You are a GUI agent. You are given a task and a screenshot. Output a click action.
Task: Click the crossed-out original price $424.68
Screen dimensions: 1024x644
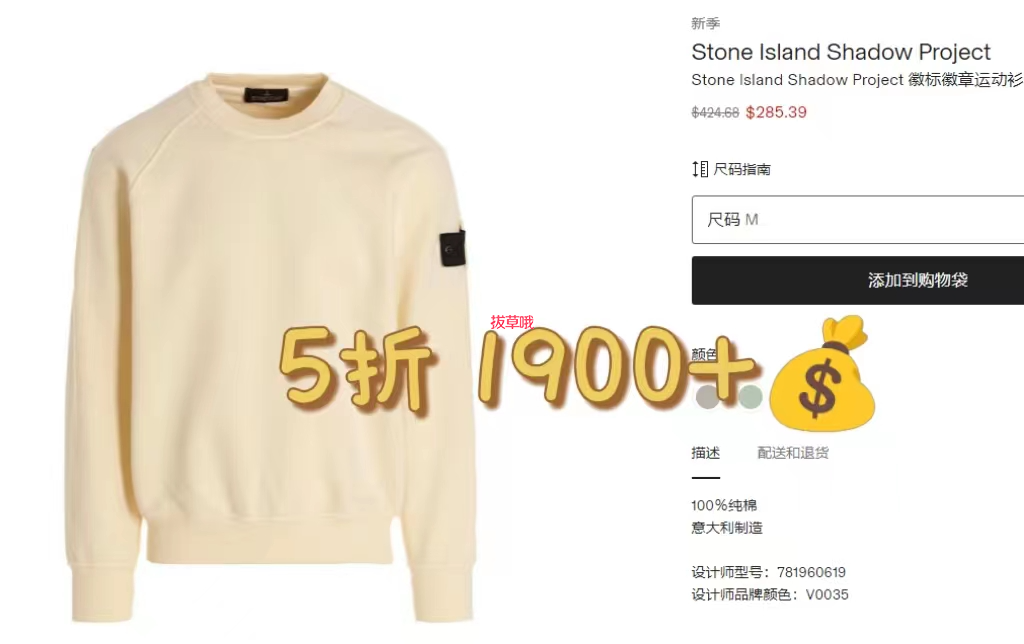pos(715,113)
